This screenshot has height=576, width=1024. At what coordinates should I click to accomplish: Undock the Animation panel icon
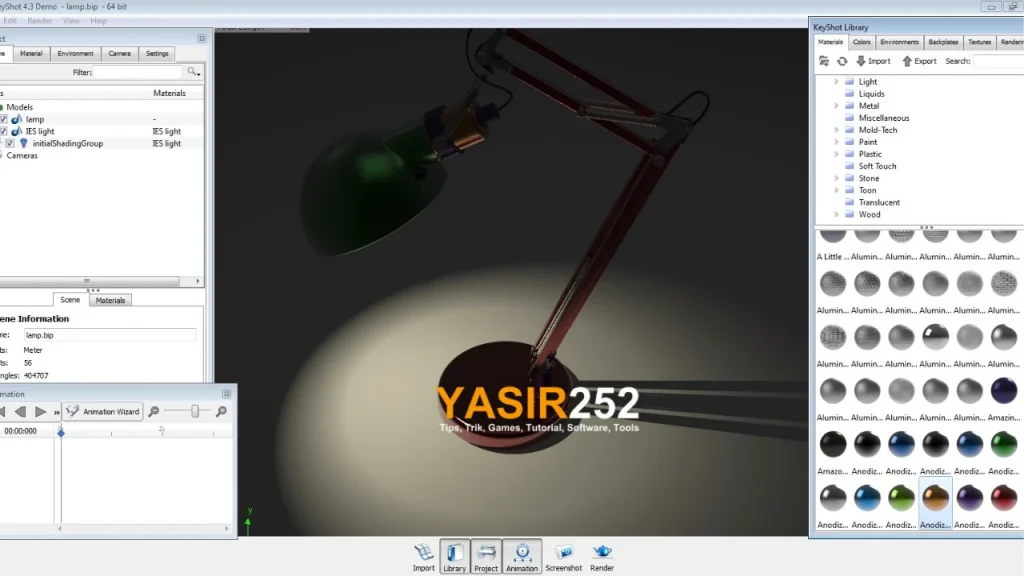click(227, 394)
